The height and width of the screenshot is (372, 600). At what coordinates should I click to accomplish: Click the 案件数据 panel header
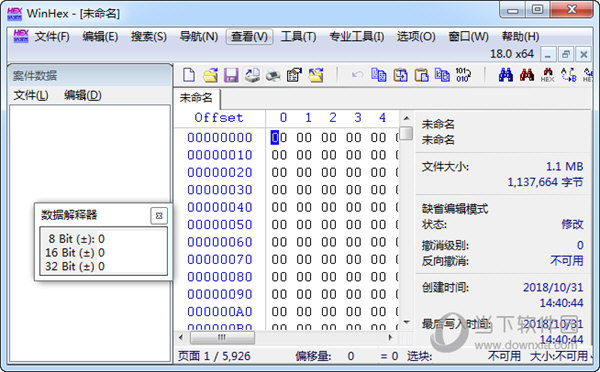(x=90, y=75)
